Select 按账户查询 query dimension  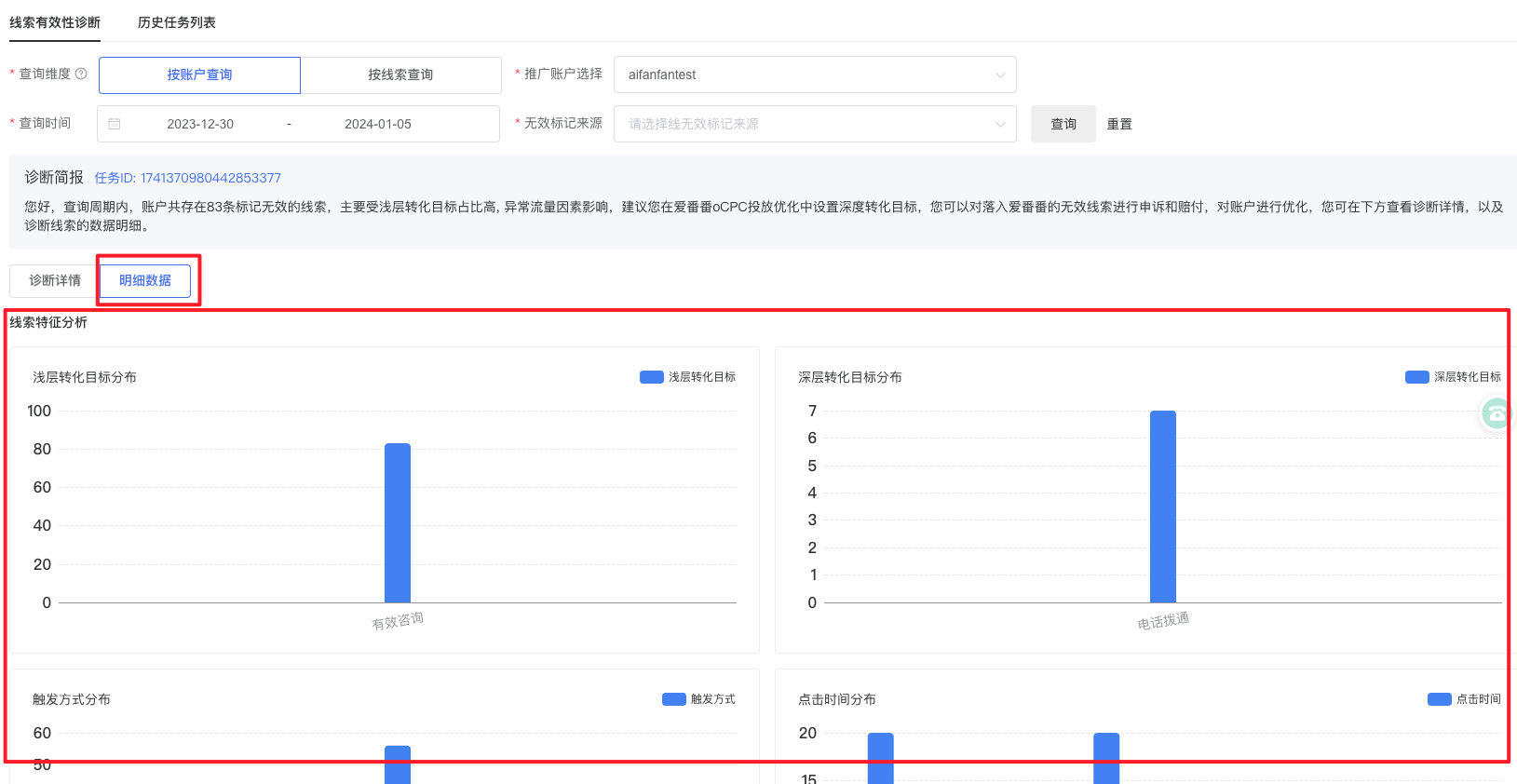(x=199, y=75)
